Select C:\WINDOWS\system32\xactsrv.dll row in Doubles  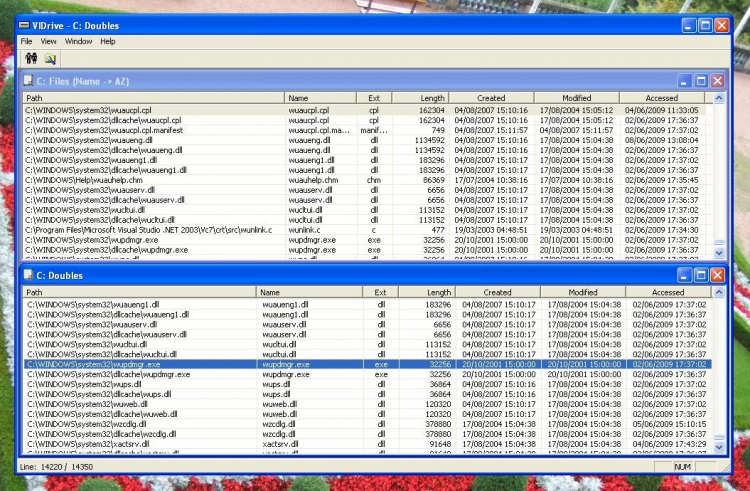[368, 444]
